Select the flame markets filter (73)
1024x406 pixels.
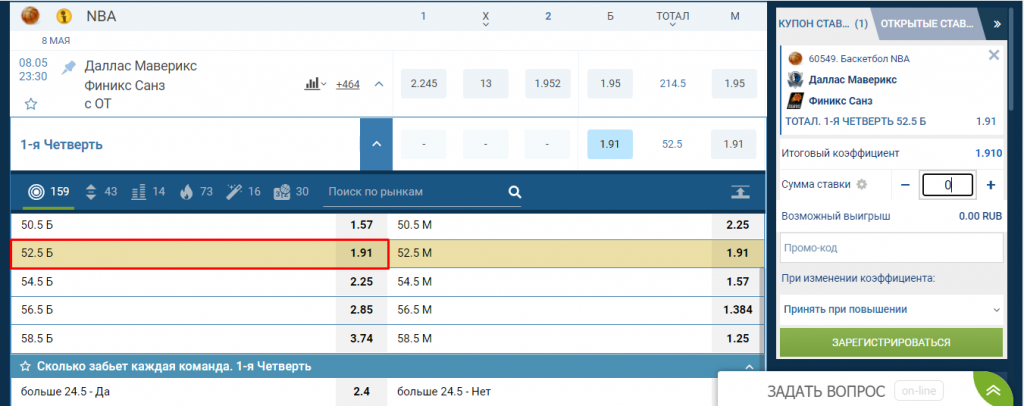click(x=186, y=191)
